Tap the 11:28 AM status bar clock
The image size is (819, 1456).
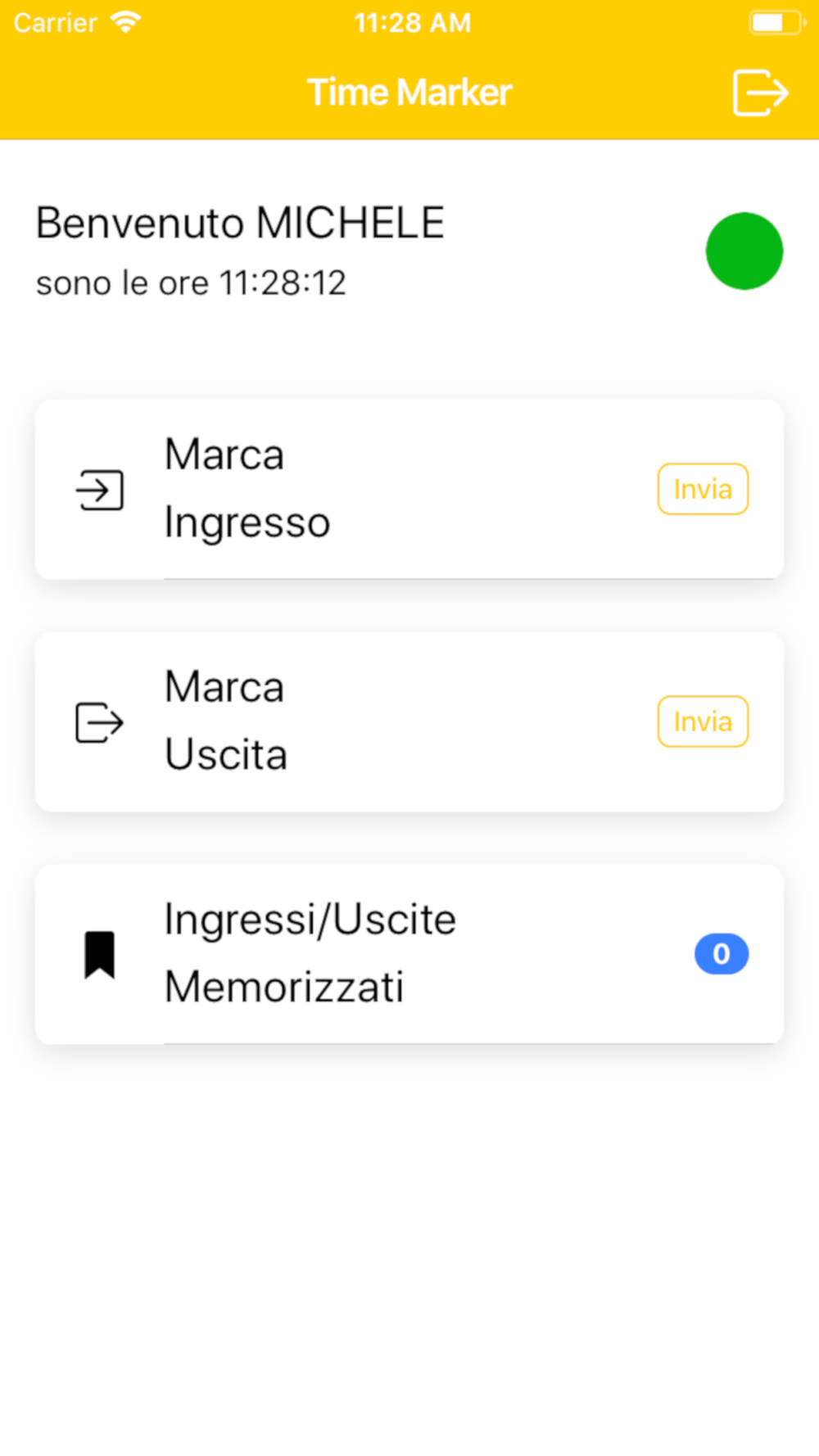click(x=413, y=23)
